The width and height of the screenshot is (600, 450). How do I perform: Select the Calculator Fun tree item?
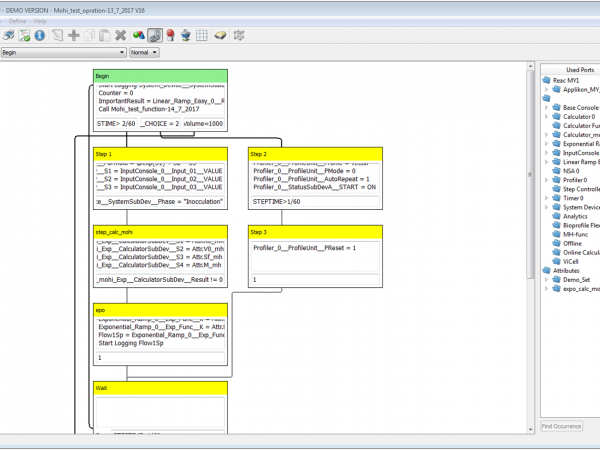click(581, 126)
